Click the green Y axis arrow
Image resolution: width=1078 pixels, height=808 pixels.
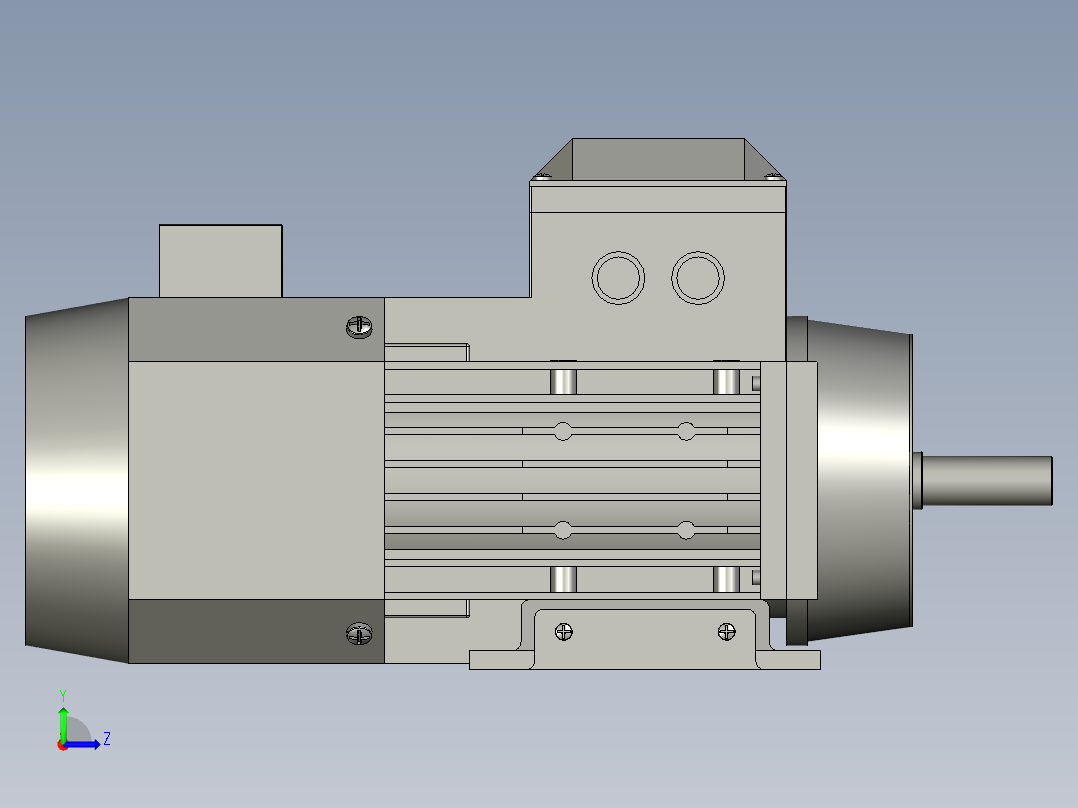pyautogui.click(x=63, y=718)
